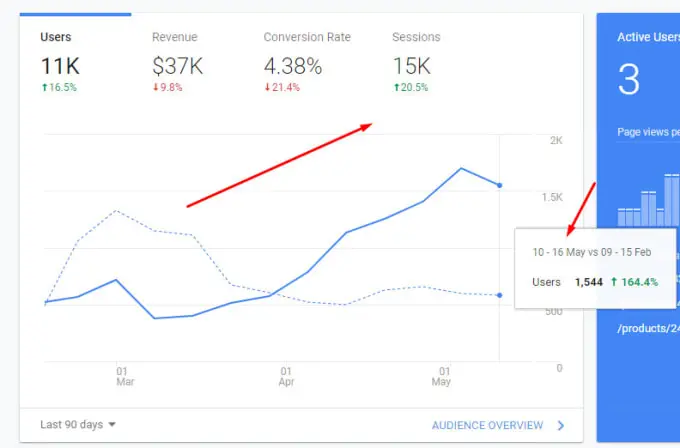Screen dimensions: 680x448
Task: Open the AUDIENCE OVERVIEW report link
Action: pyautogui.click(x=487, y=425)
